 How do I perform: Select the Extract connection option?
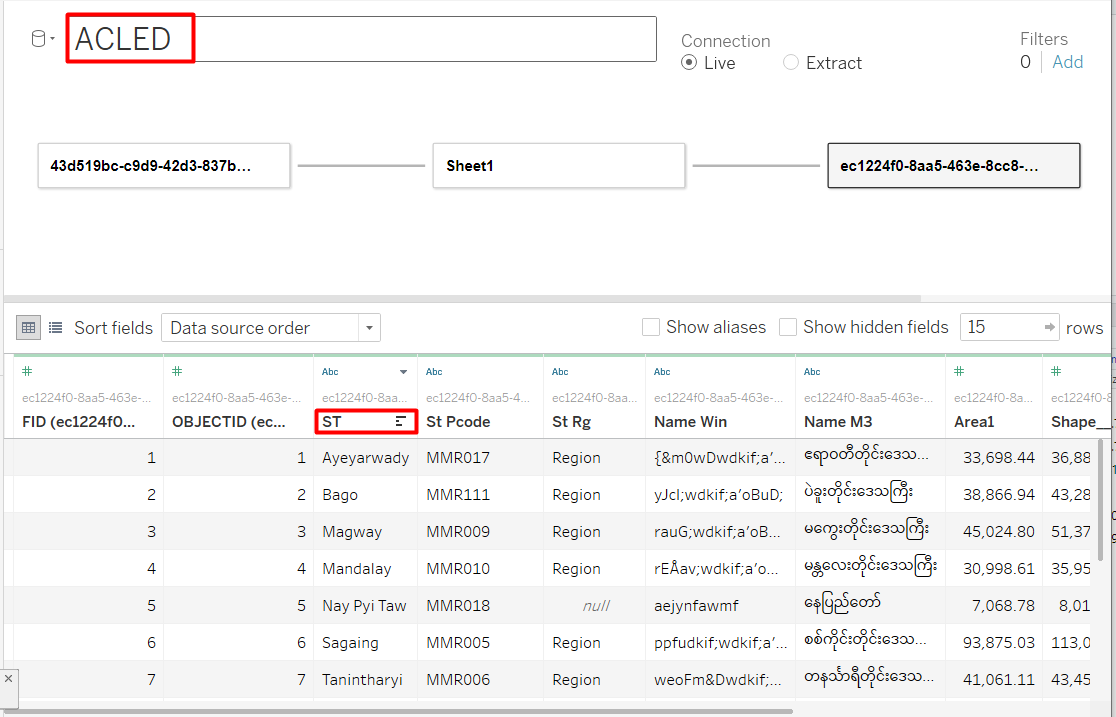pos(791,63)
